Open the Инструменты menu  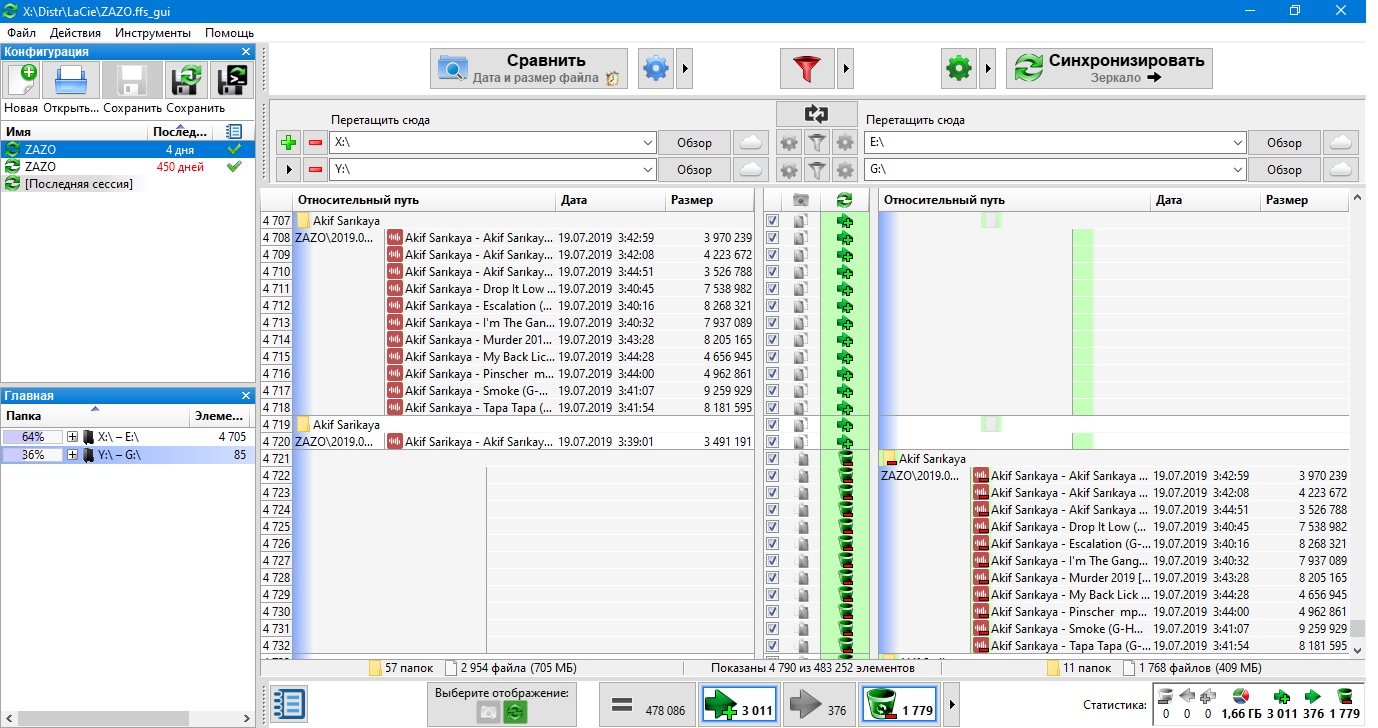point(153,33)
